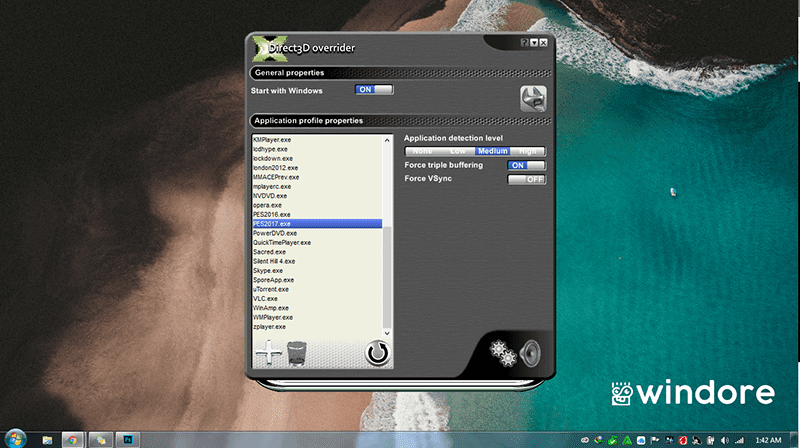Click the network signal tray icon
Image resolution: width=800 pixels, height=448 pixels.
point(739,440)
